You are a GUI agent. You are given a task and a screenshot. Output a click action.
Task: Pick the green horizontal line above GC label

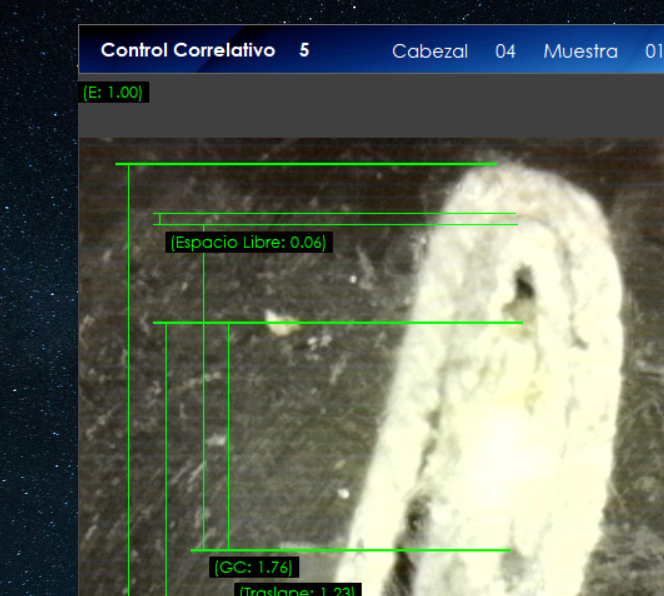(350, 550)
